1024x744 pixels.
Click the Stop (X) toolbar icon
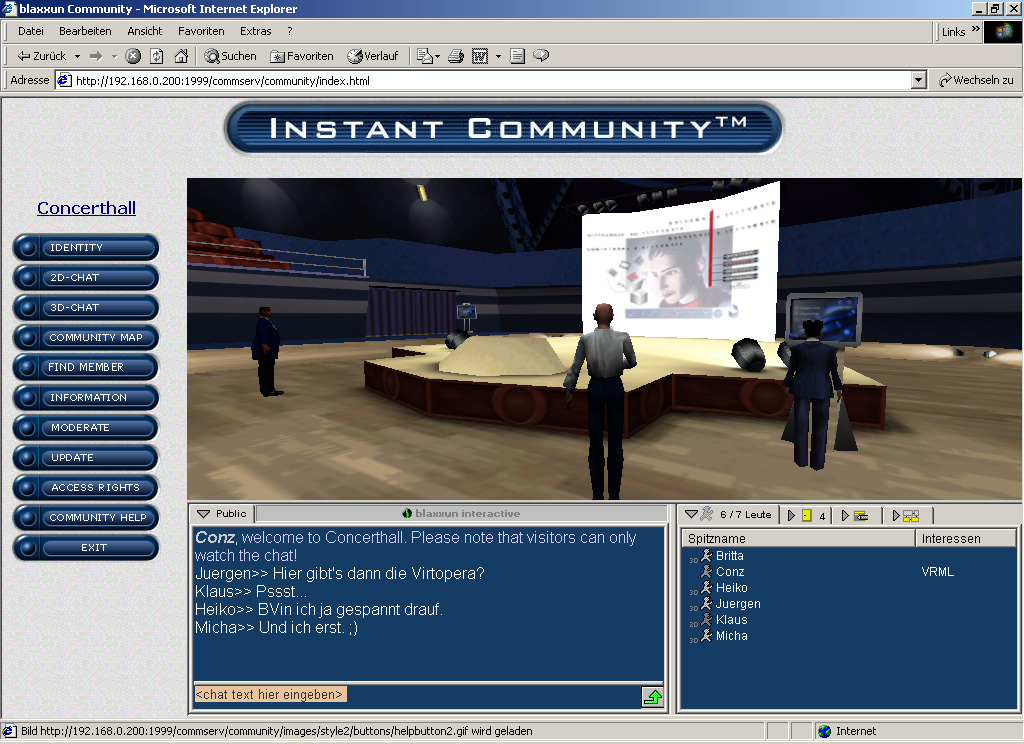(133, 56)
